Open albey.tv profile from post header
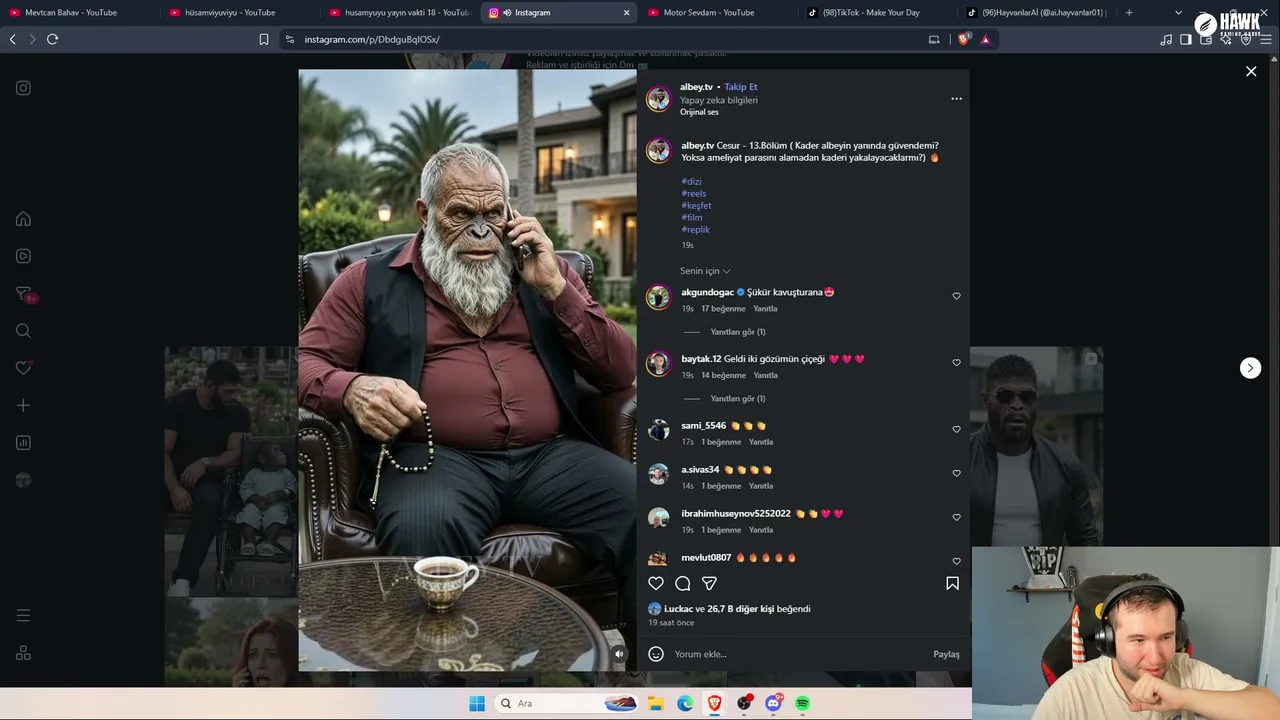This screenshot has width=1280, height=720. (x=696, y=87)
